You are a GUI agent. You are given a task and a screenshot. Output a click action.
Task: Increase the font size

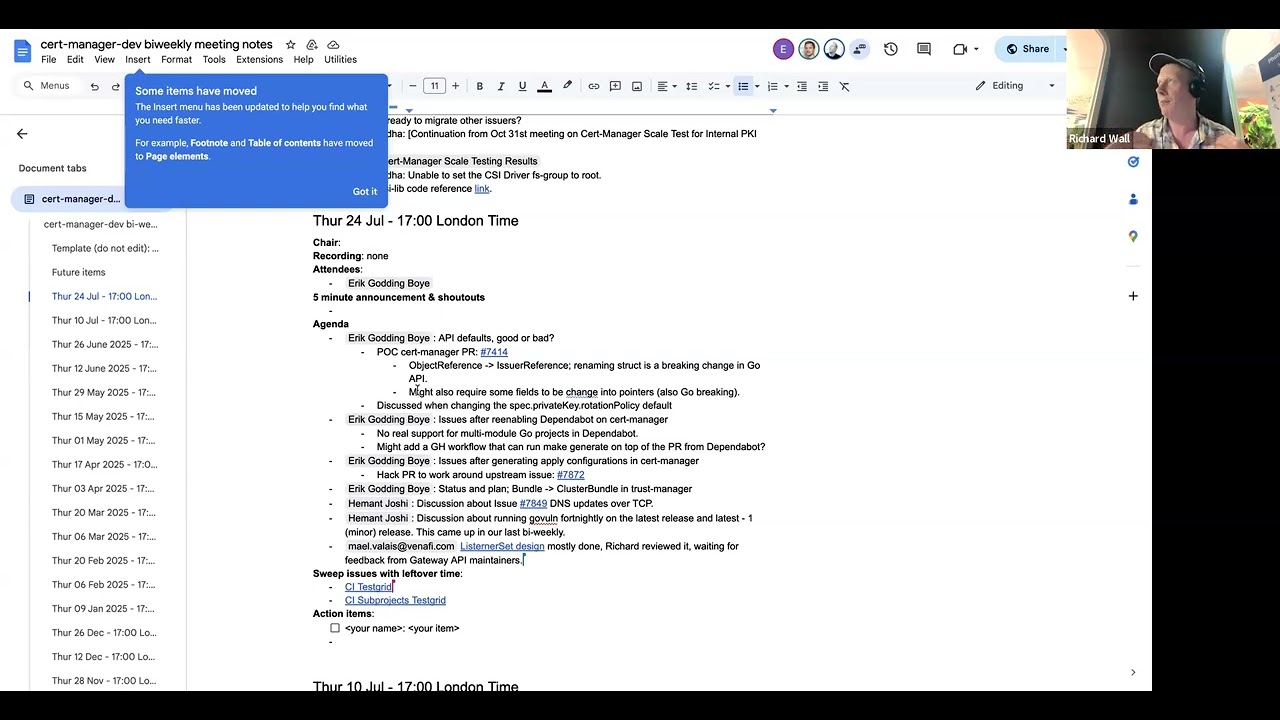click(455, 86)
